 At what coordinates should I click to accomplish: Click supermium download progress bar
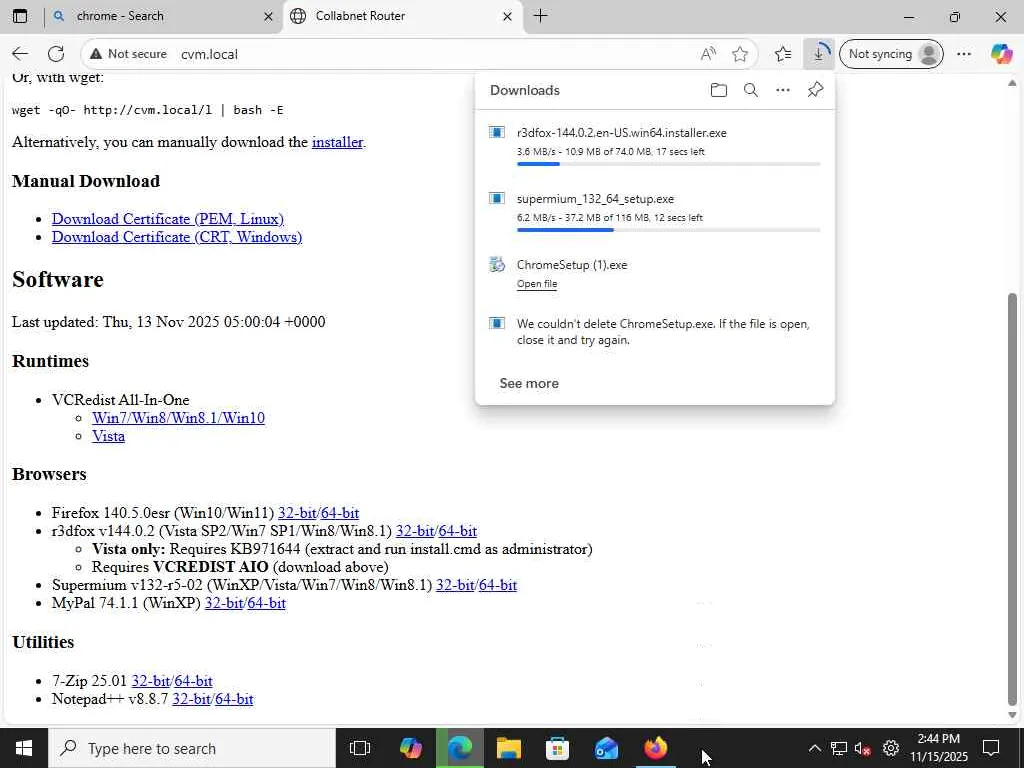pos(669,230)
